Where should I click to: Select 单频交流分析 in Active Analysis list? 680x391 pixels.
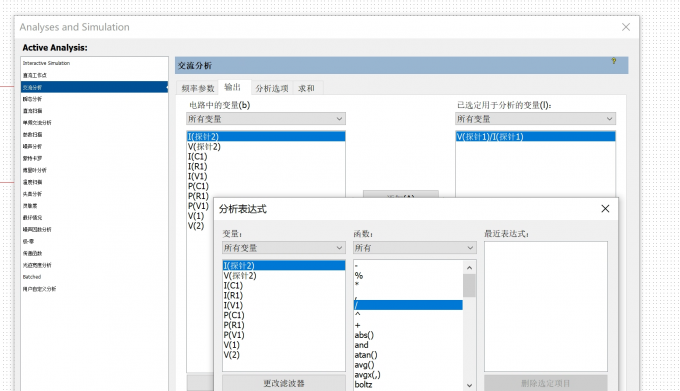[x=94, y=123]
